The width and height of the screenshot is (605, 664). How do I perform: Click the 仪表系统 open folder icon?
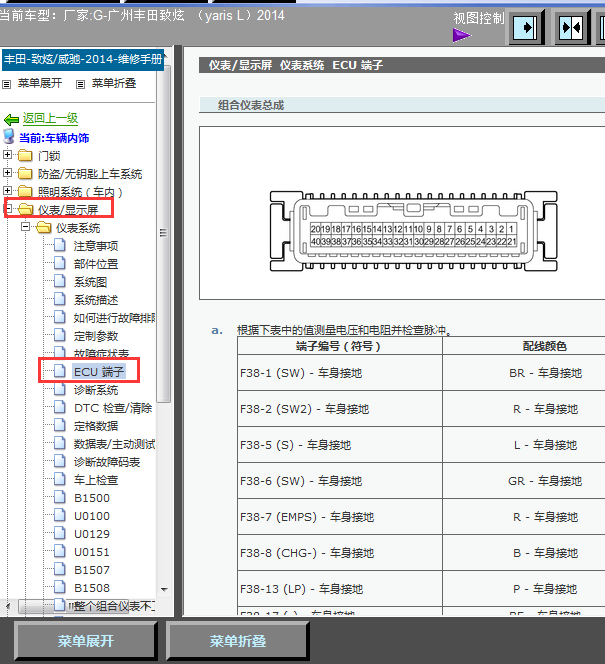tap(44, 227)
